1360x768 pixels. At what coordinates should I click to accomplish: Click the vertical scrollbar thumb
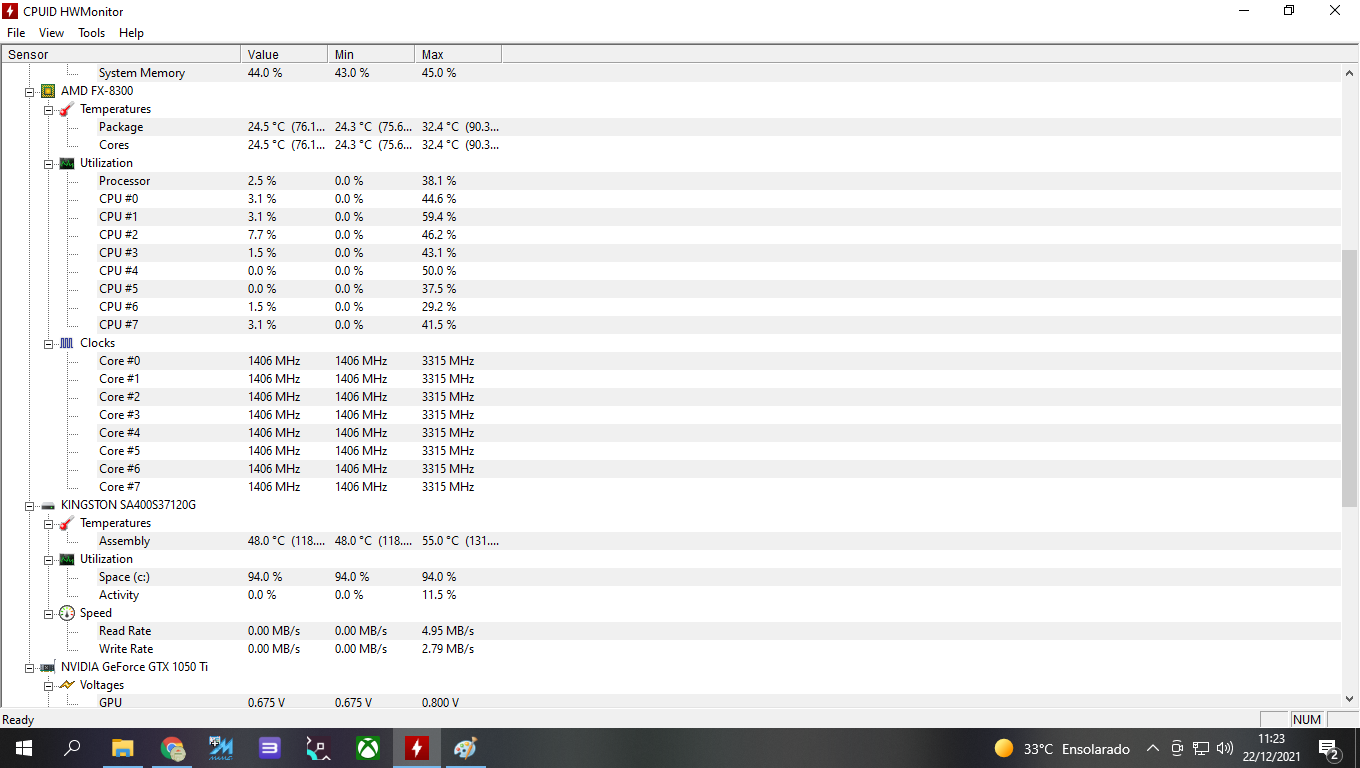tap(1350, 378)
